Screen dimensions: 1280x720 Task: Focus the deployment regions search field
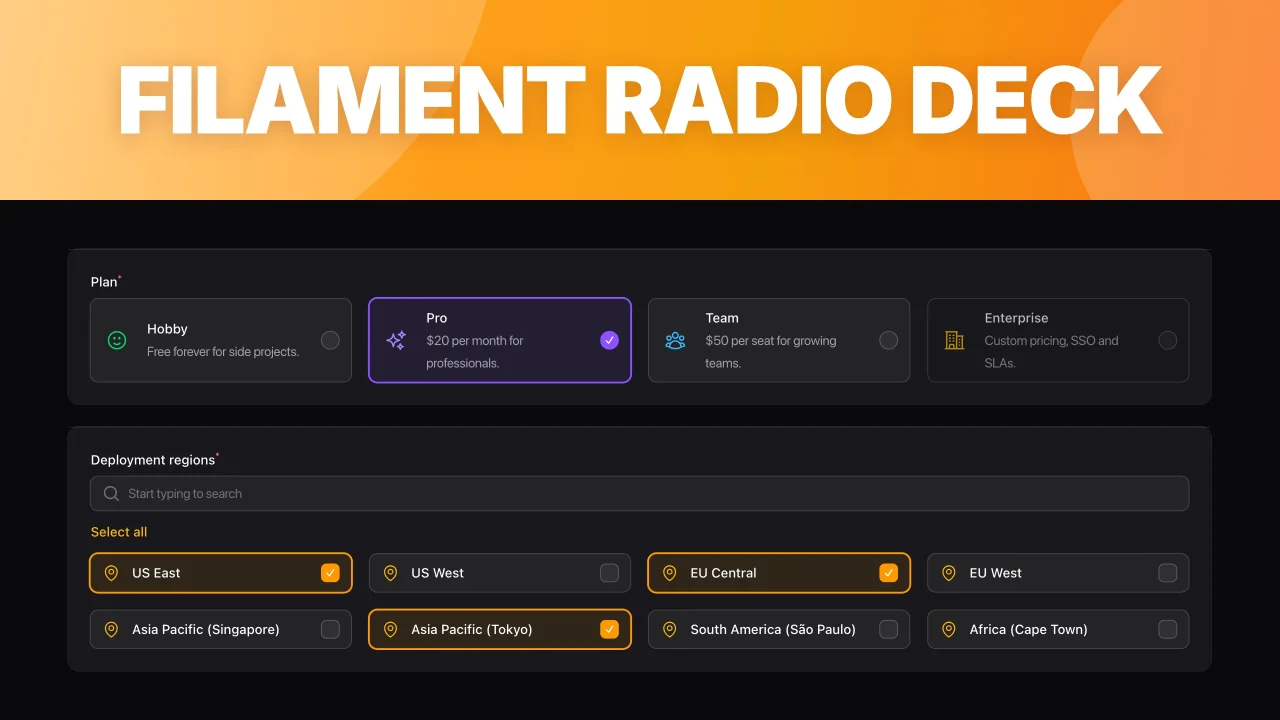(x=639, y=493)
